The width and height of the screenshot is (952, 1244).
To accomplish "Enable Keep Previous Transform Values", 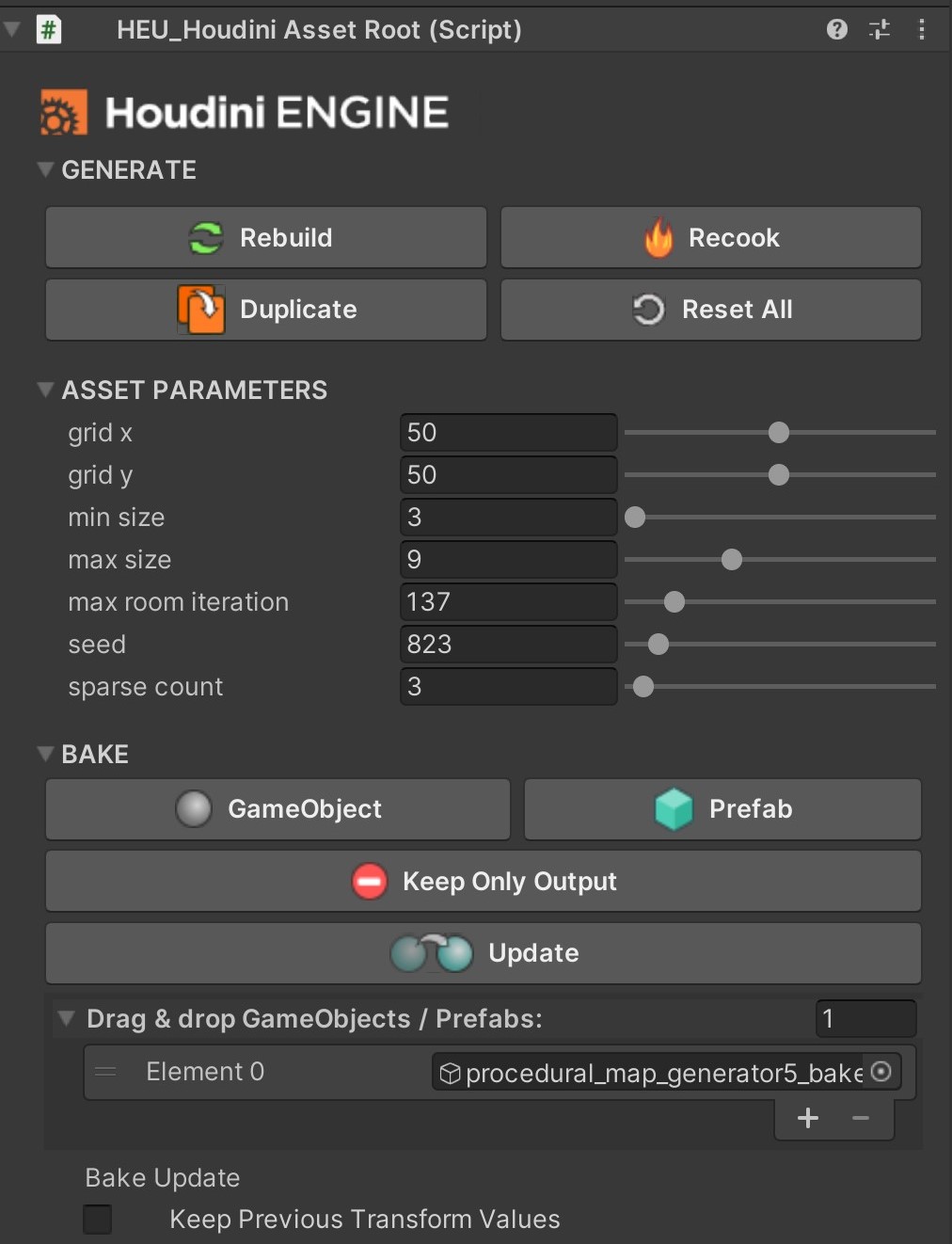I will click(x=97, y=1219).
